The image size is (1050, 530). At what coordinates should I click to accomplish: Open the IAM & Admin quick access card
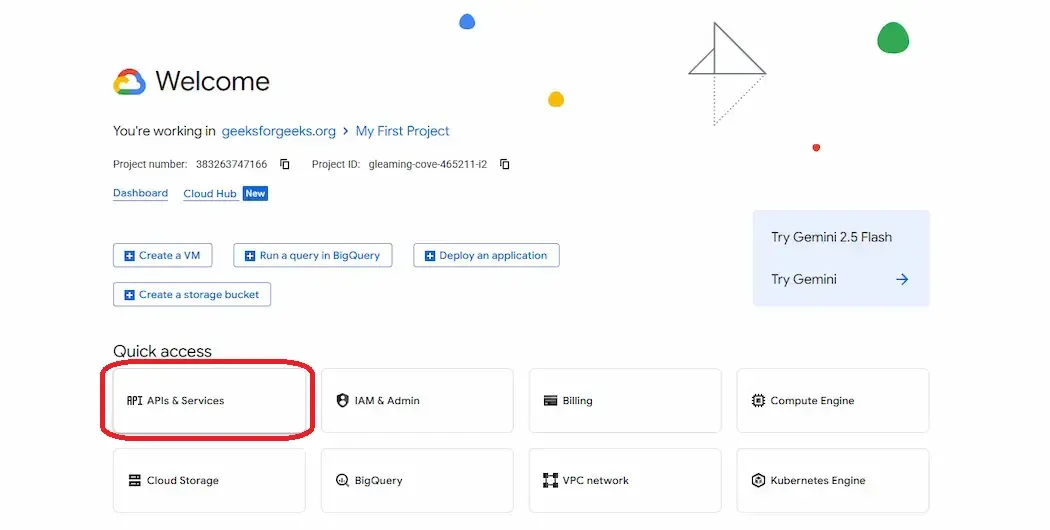pos(417,401)
